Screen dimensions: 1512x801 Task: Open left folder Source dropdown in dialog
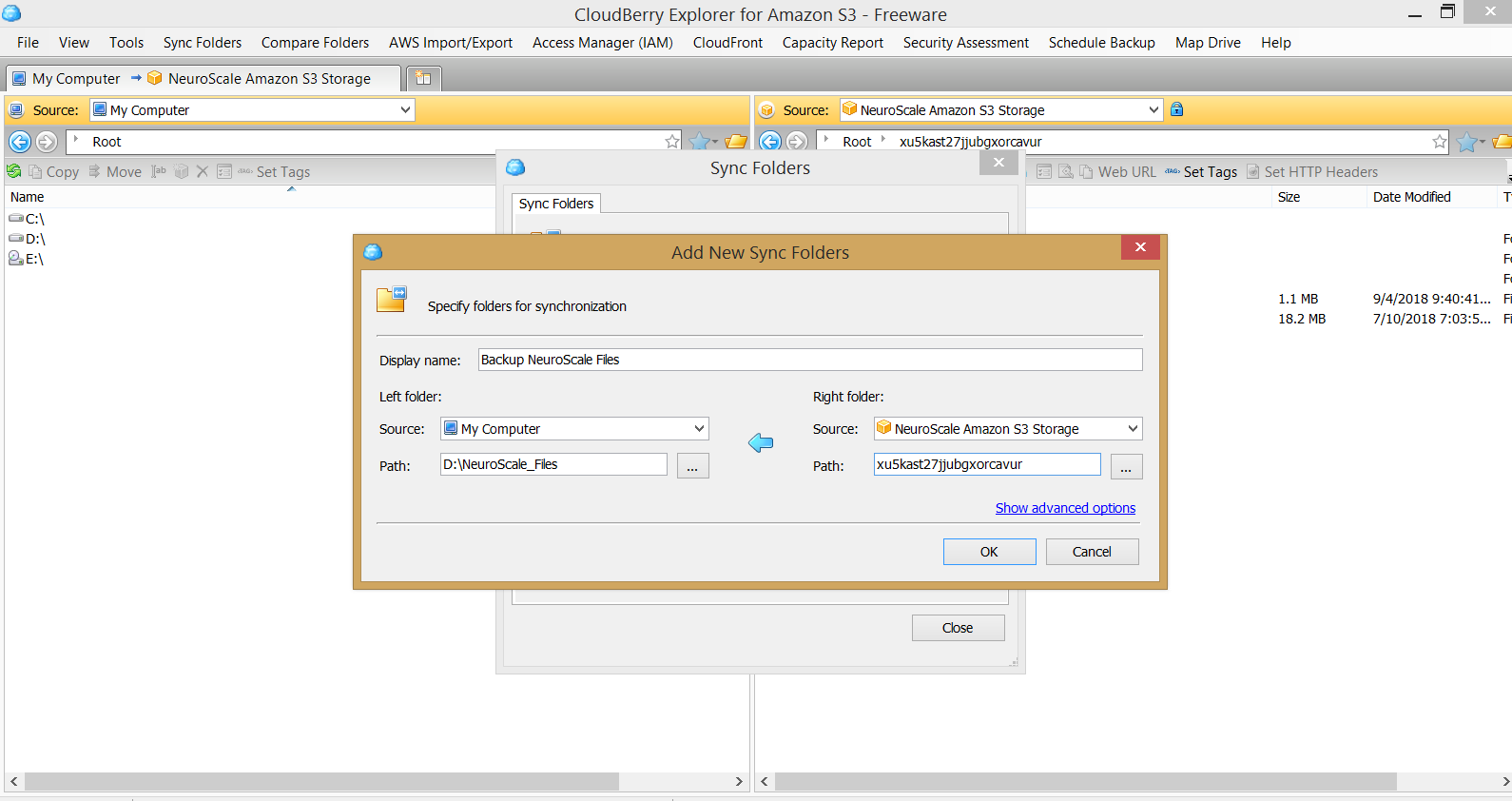699,429
